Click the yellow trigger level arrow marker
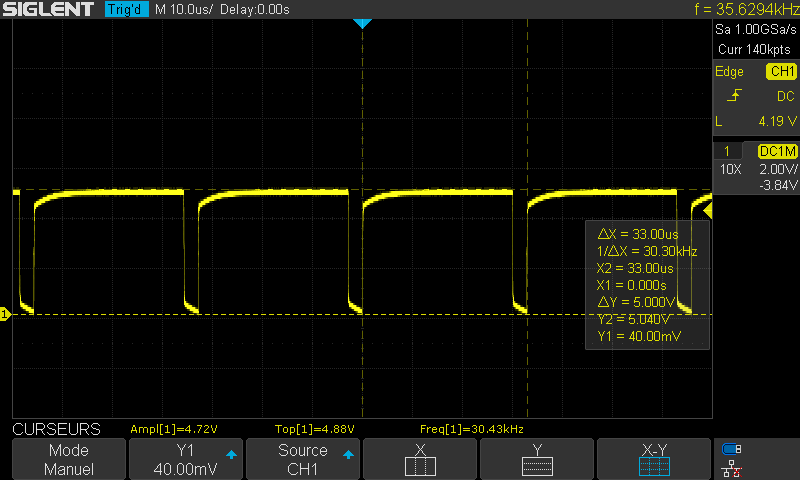800x480 pixels. tap(704, 210)
